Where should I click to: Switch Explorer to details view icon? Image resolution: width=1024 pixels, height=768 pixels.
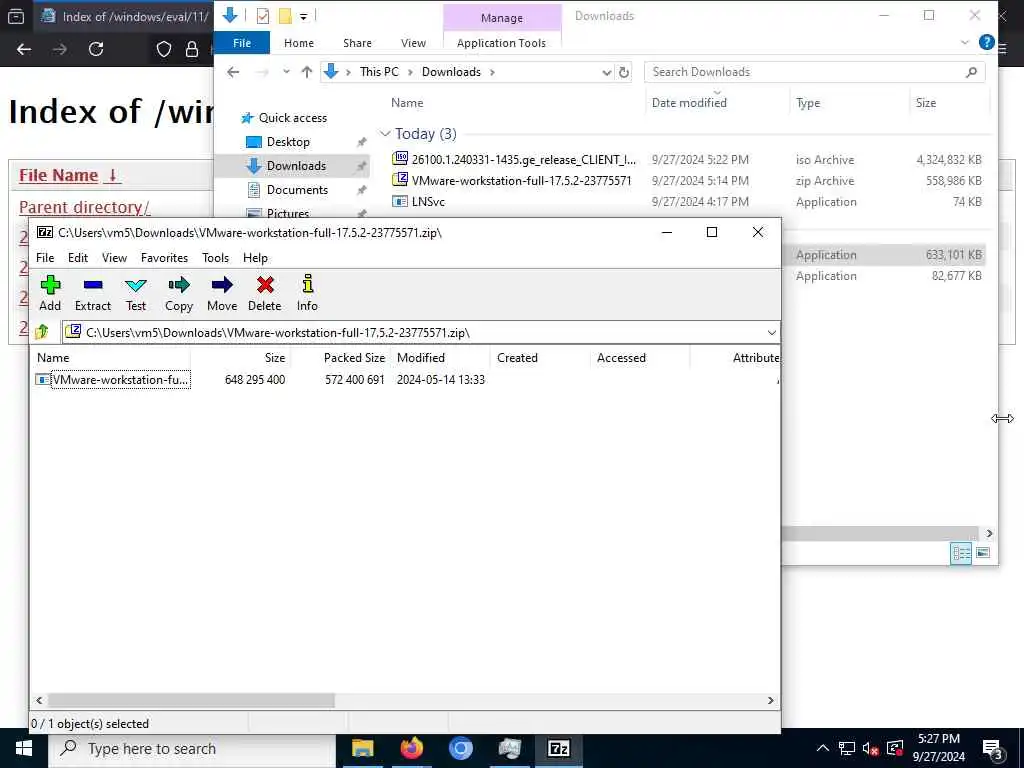point(961,554)
